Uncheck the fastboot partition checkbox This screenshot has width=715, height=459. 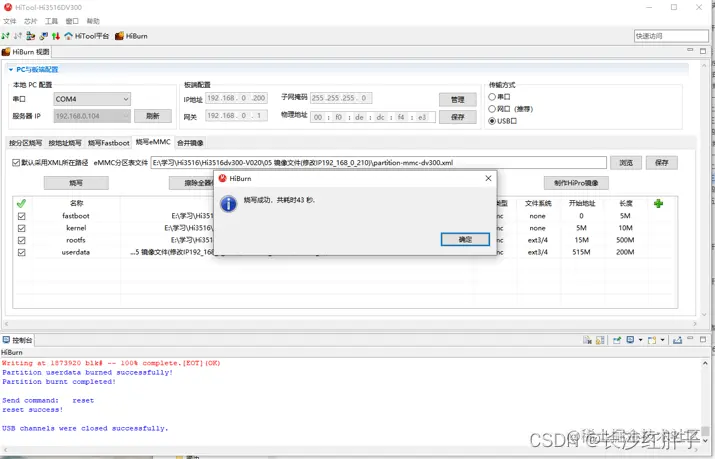[x=21, y=216]
